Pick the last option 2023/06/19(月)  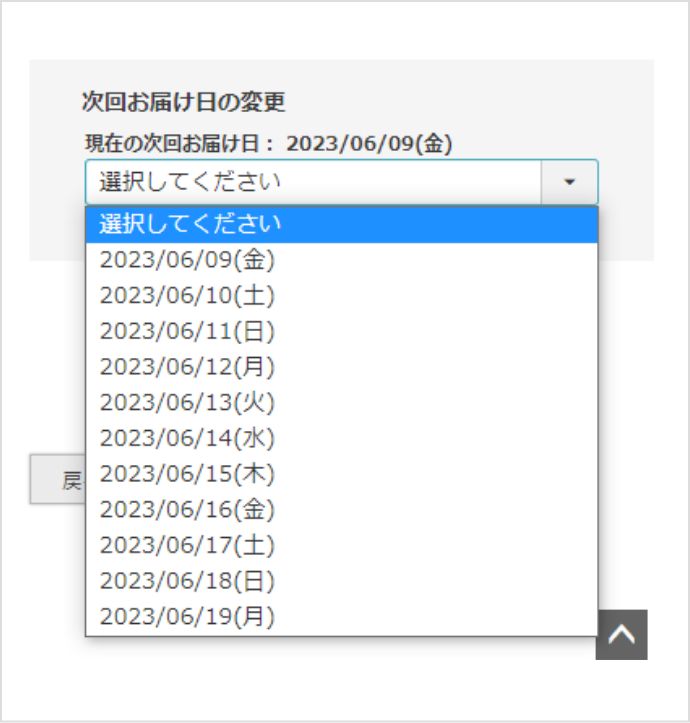341,617
